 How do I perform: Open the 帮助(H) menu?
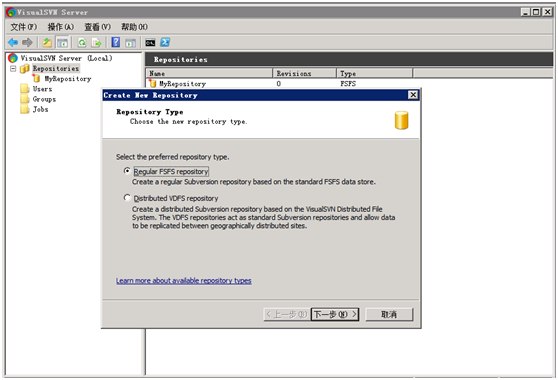click(135, 27)
